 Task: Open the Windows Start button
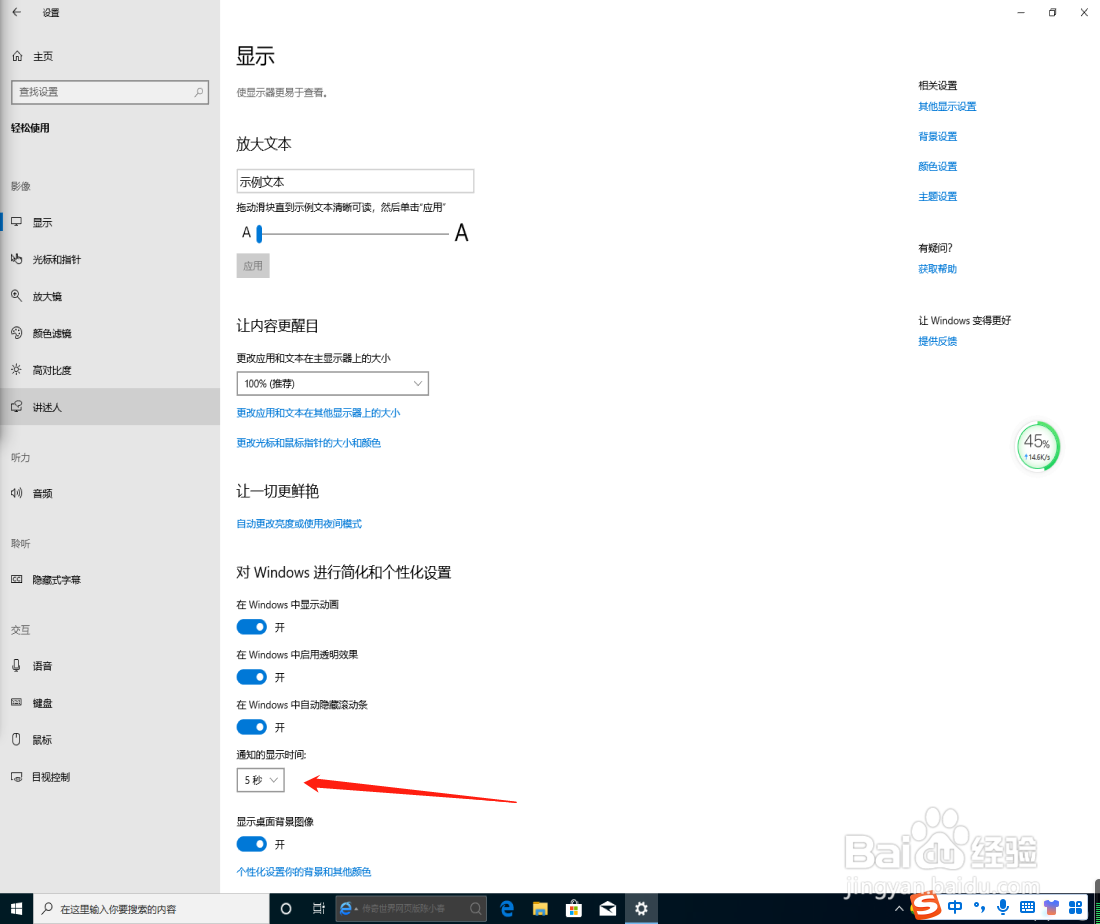tap(16, 909)
